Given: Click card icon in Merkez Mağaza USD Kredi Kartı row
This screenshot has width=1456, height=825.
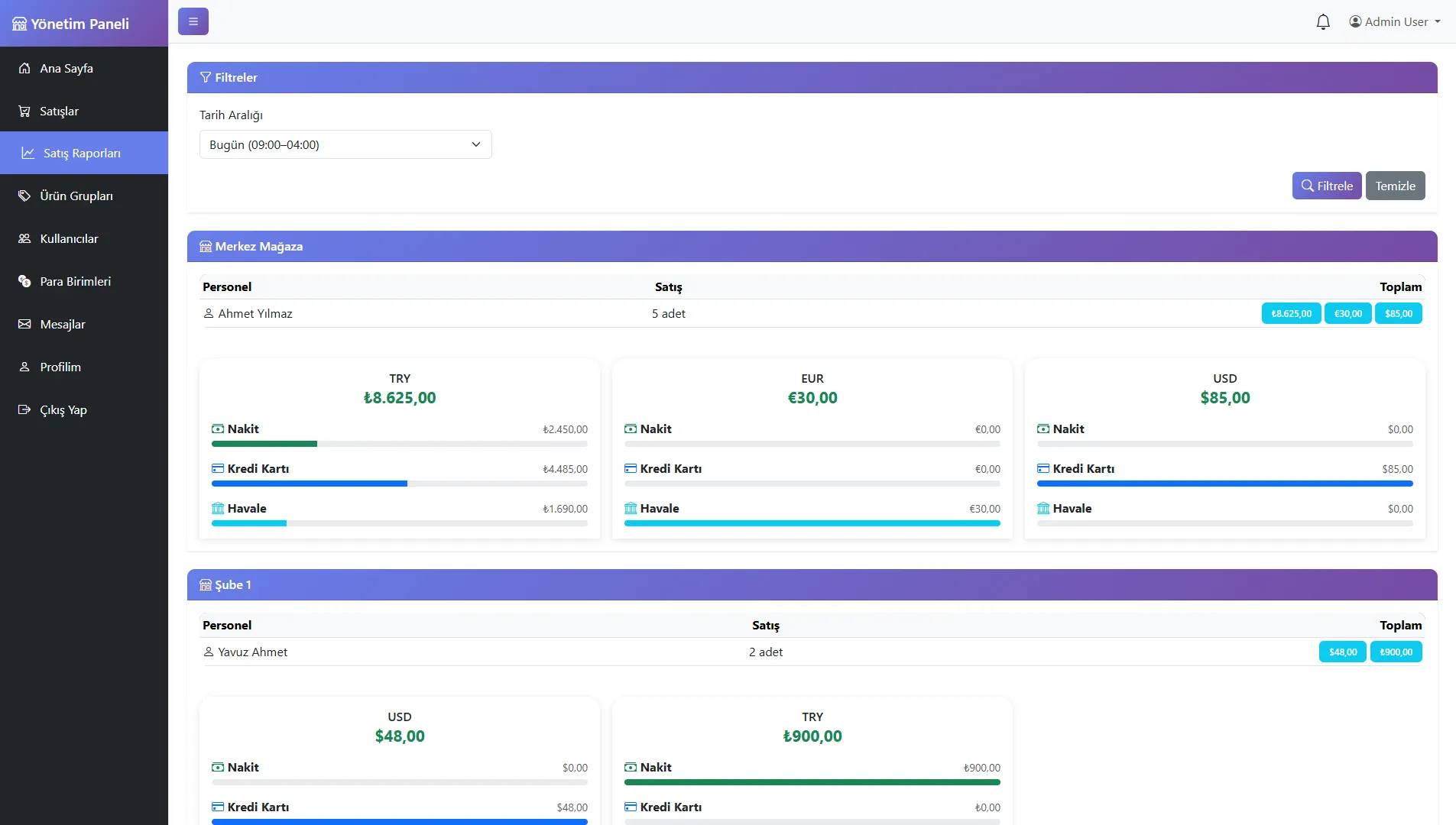Looking at the screenshot, I should click(x=1043, y=469).
